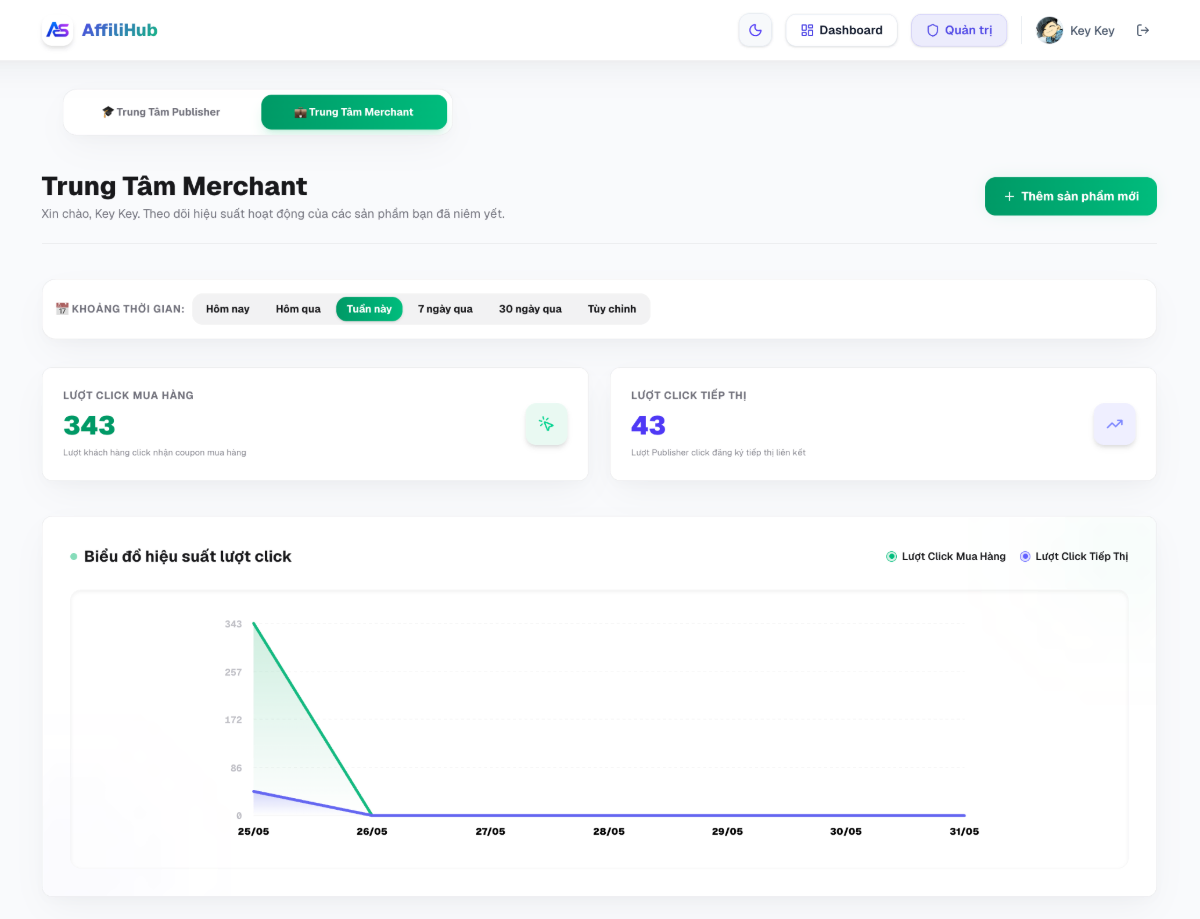This screenshot has width=1200, height=919.
Task: Click the purchase clicks cursor icon
Action: click(x=546, y=424)
